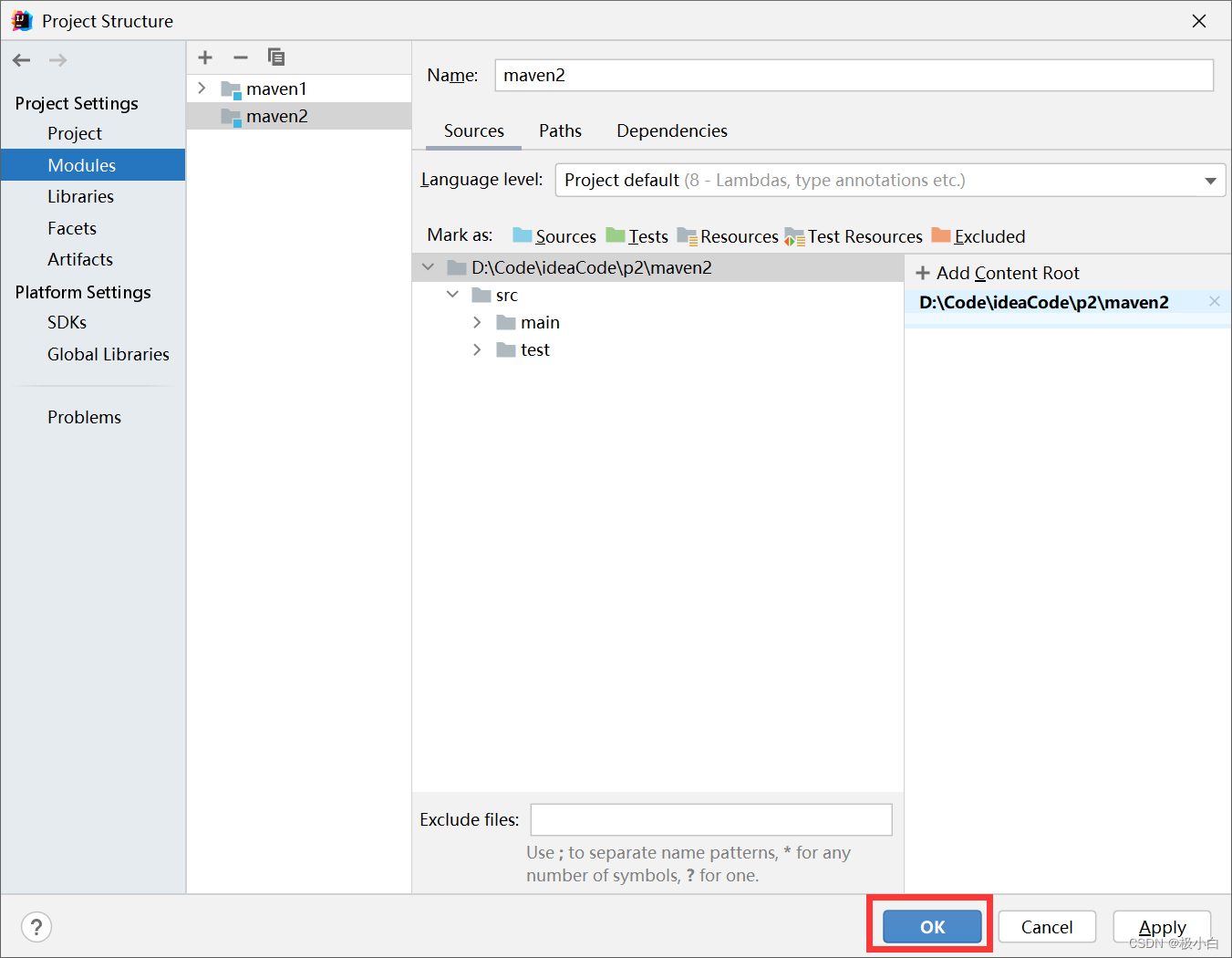This screenshot has height=958, width=1232.
Task: Mark folder as Tests
Action: click(x=637, y=236)
